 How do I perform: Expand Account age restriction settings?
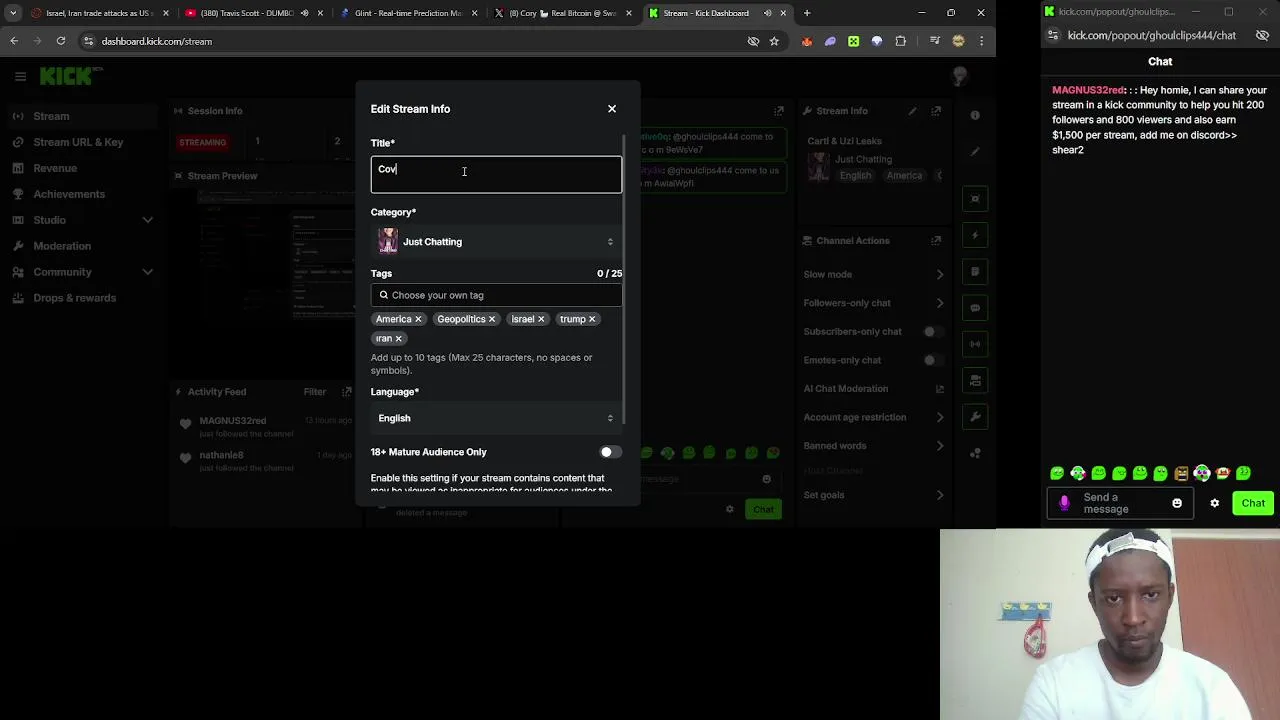[873, 417]
